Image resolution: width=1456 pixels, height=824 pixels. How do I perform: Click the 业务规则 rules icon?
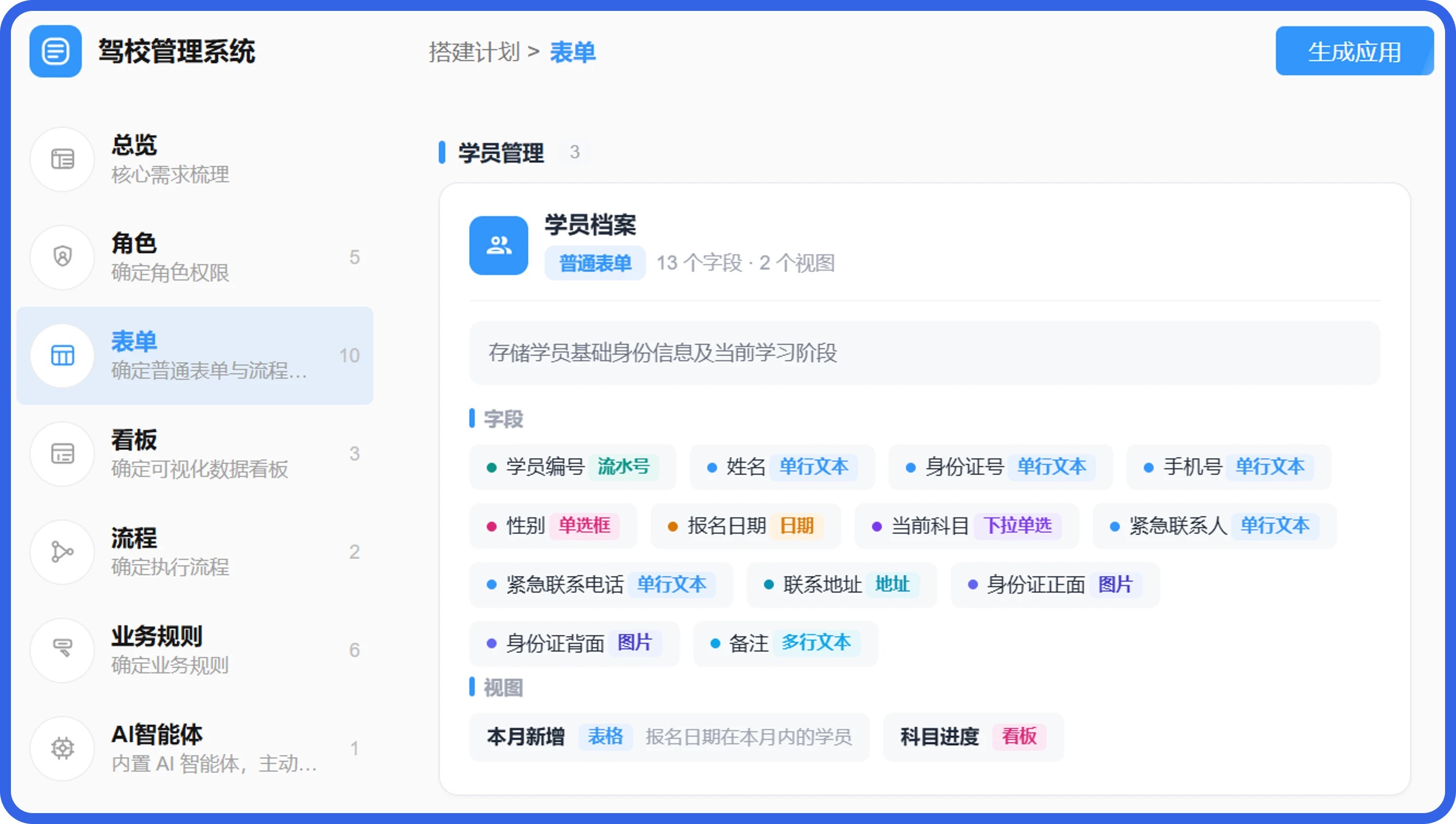62,650
